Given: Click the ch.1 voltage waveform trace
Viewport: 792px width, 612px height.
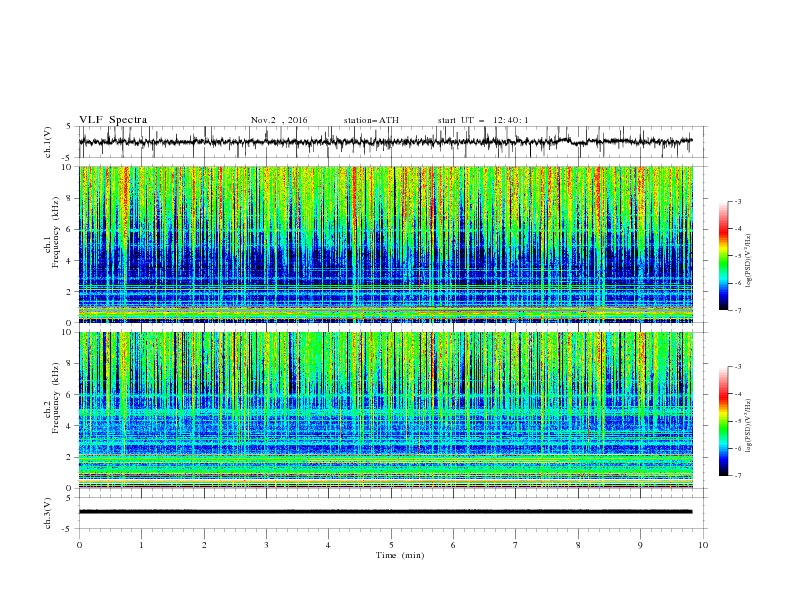Looking at the screenshot, I should point(386,142).
